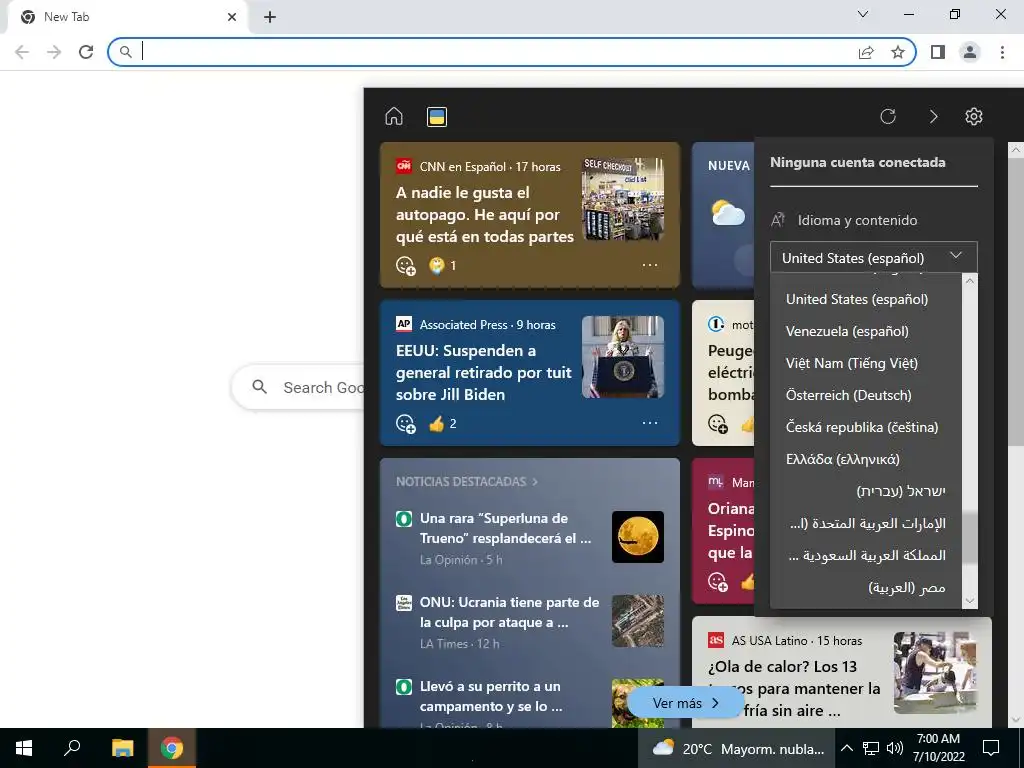This screenshot has width=1024, height=768.
Task: Refresh the news feed
Action: (x=888, y=116)
